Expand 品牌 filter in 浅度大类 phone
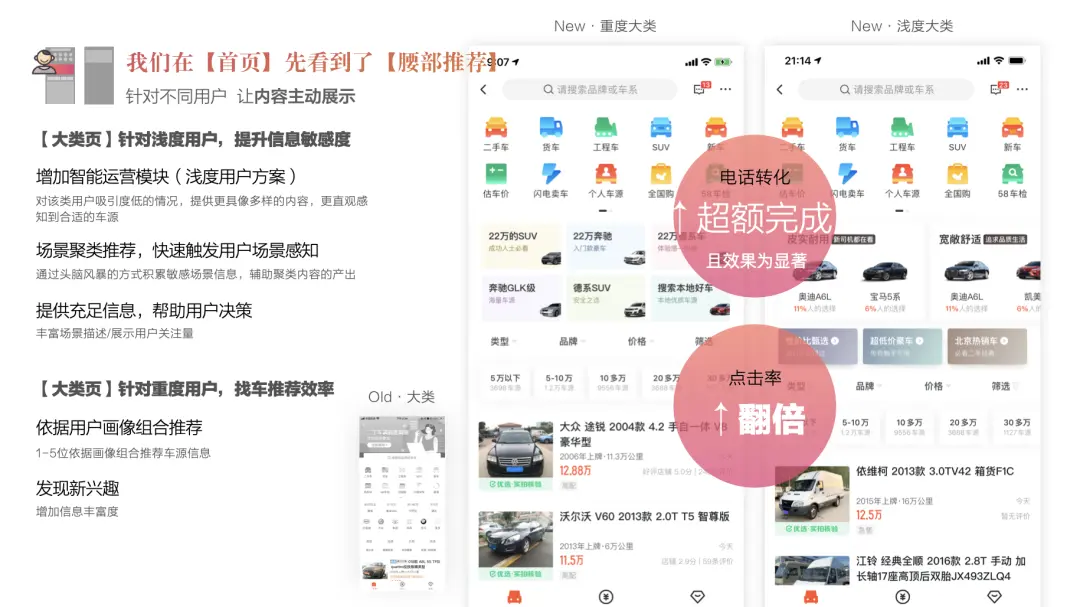 coord(869,386)
